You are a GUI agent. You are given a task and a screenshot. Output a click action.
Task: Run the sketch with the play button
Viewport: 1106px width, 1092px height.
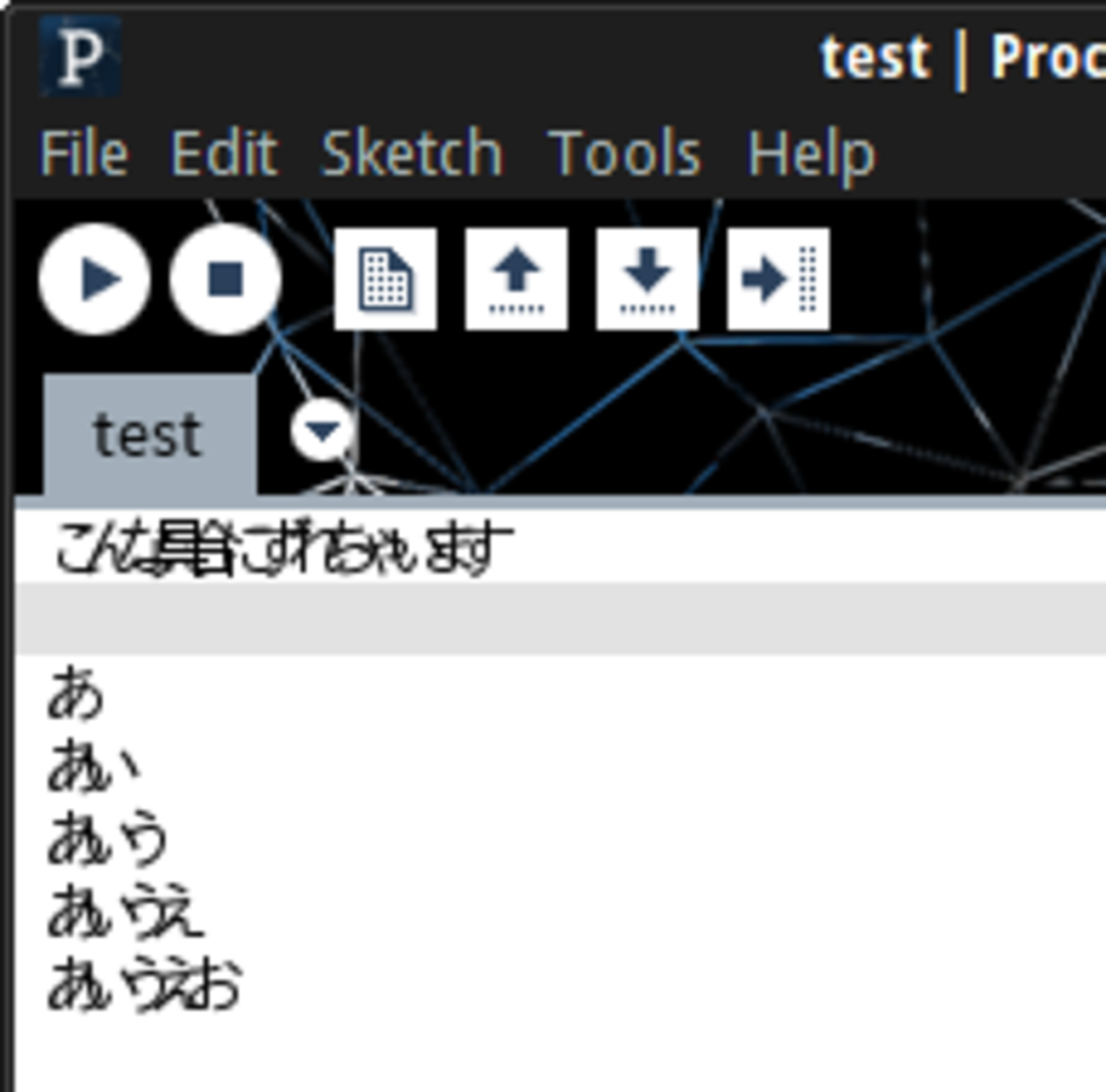click(94, 279)
